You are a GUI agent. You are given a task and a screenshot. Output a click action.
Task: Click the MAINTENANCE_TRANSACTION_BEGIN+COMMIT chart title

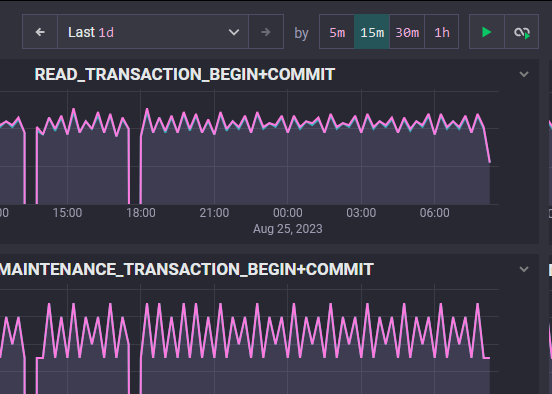187,269
